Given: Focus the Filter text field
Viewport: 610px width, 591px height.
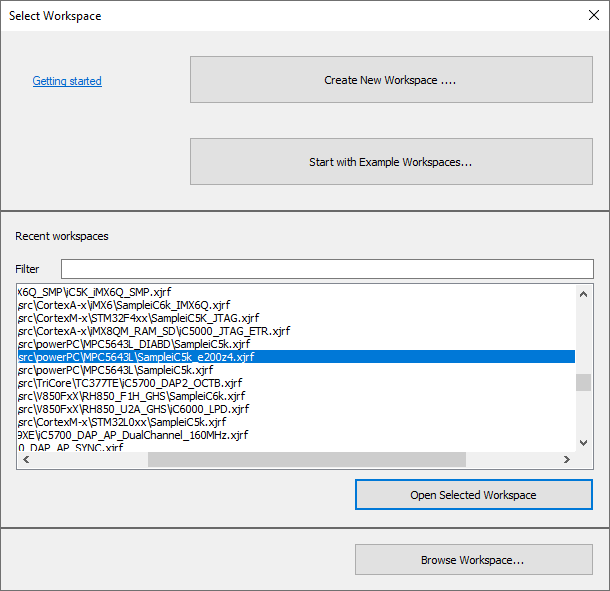Looking at the screenshot, I should click(x=326, y=269).
